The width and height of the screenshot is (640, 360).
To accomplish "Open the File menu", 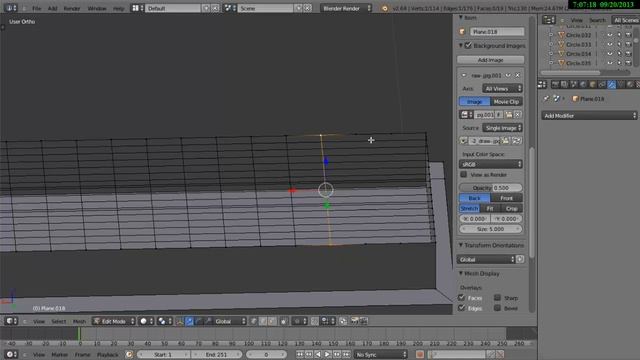I will (36, 8).
